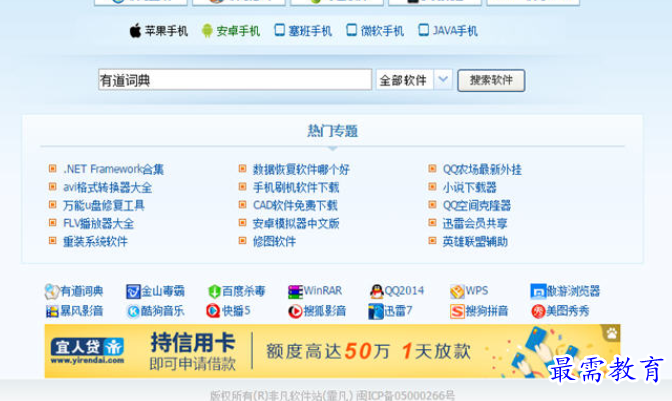Click the phone icon beside JAVA手机
The height and width of the screenshot is (401, 672).
coord(423,30)
